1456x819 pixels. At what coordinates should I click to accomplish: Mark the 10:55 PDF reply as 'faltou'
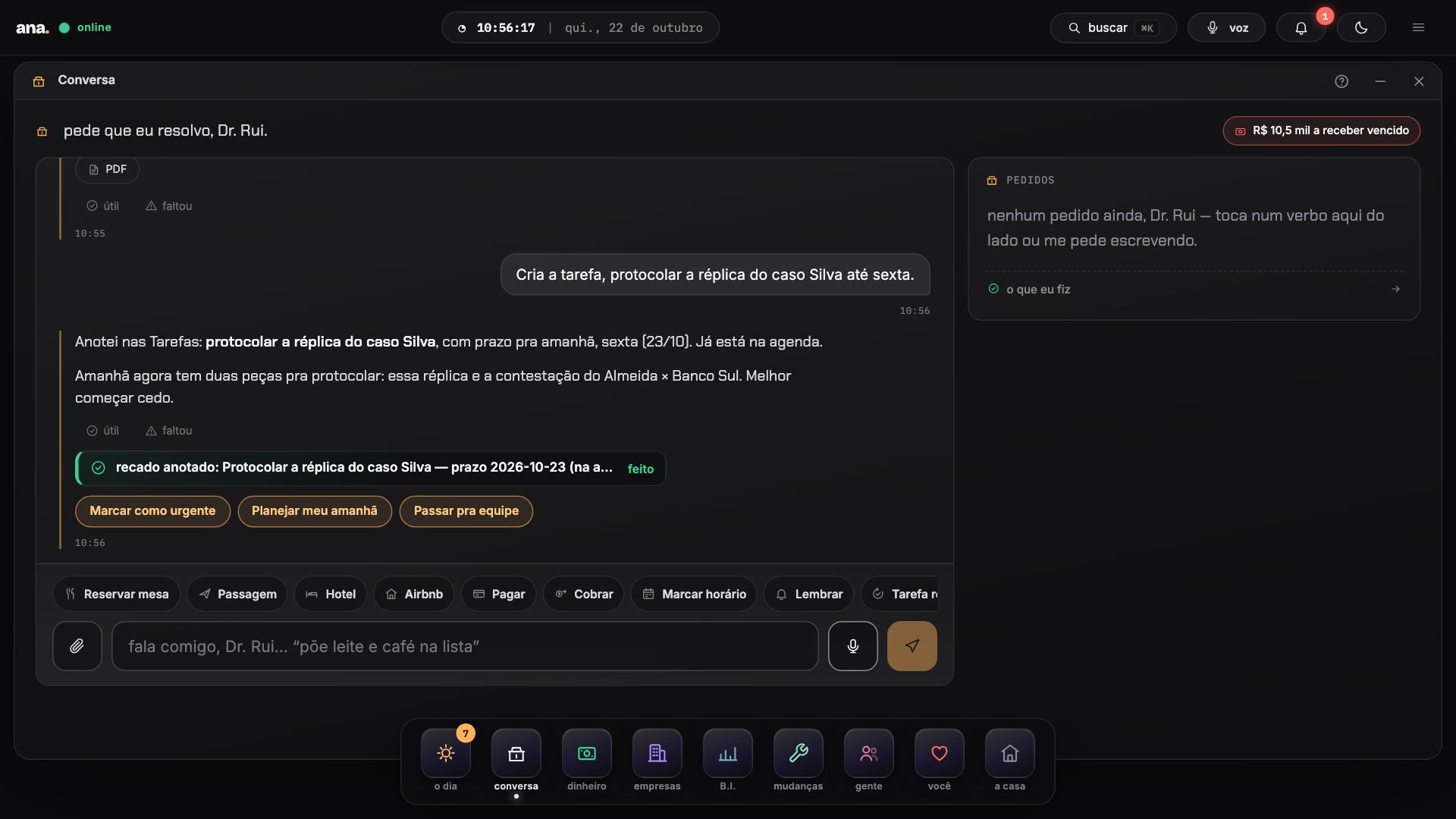pyautogui.click(x=169, y=206)
